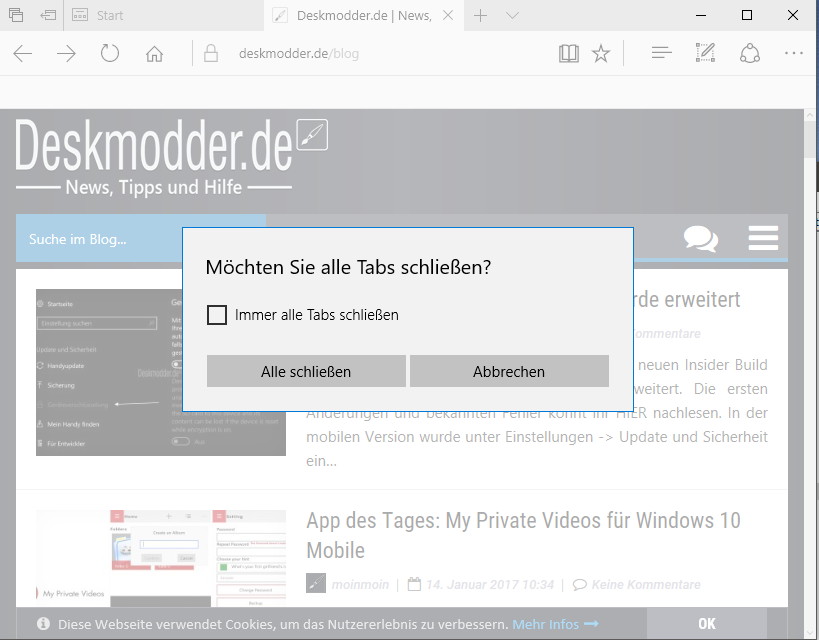The height and width of the screenshot is (640, 819).
Task: Click author name 'moinmoin'
Action: pos(360,584)
